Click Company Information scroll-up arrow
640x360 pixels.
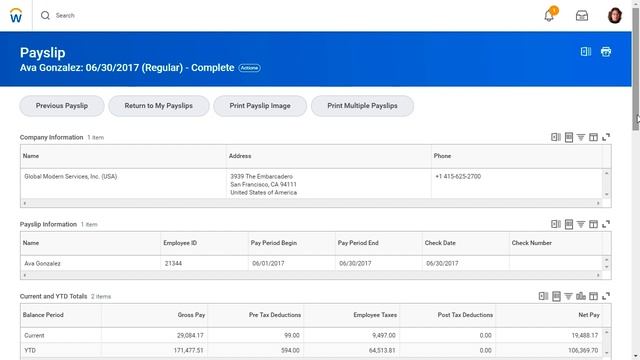point(607,173)
